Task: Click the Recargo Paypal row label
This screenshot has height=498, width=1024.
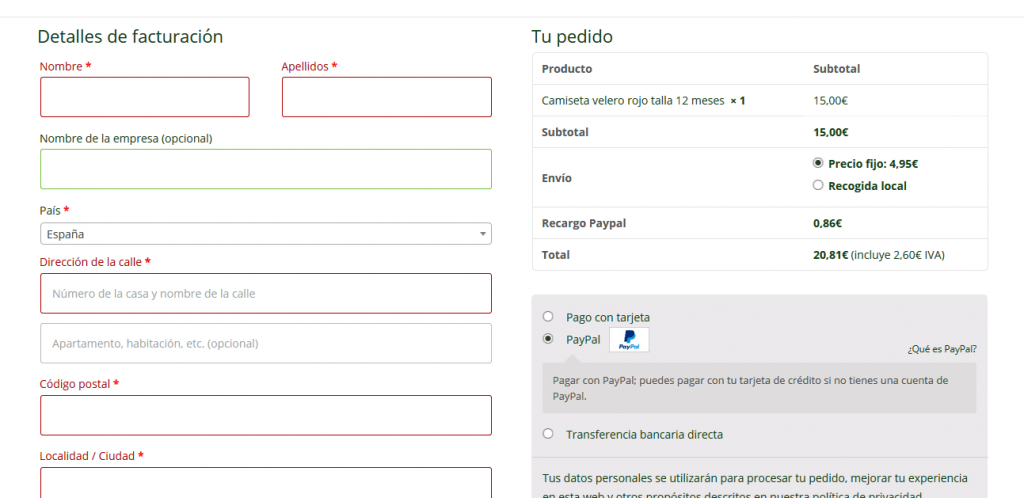Action: click(x=584, y=223)
